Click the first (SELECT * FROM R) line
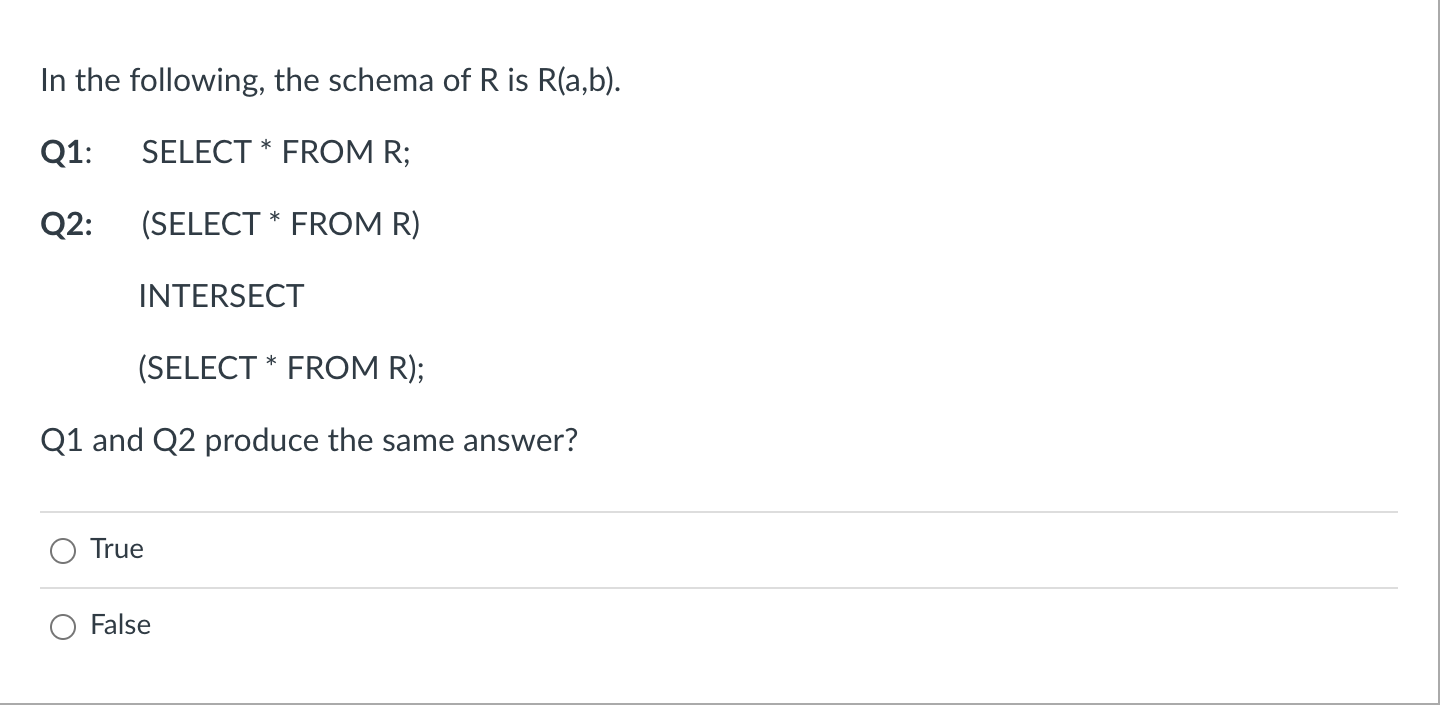The height and width of the screenshot is (710, 1450). coord(279,224)
